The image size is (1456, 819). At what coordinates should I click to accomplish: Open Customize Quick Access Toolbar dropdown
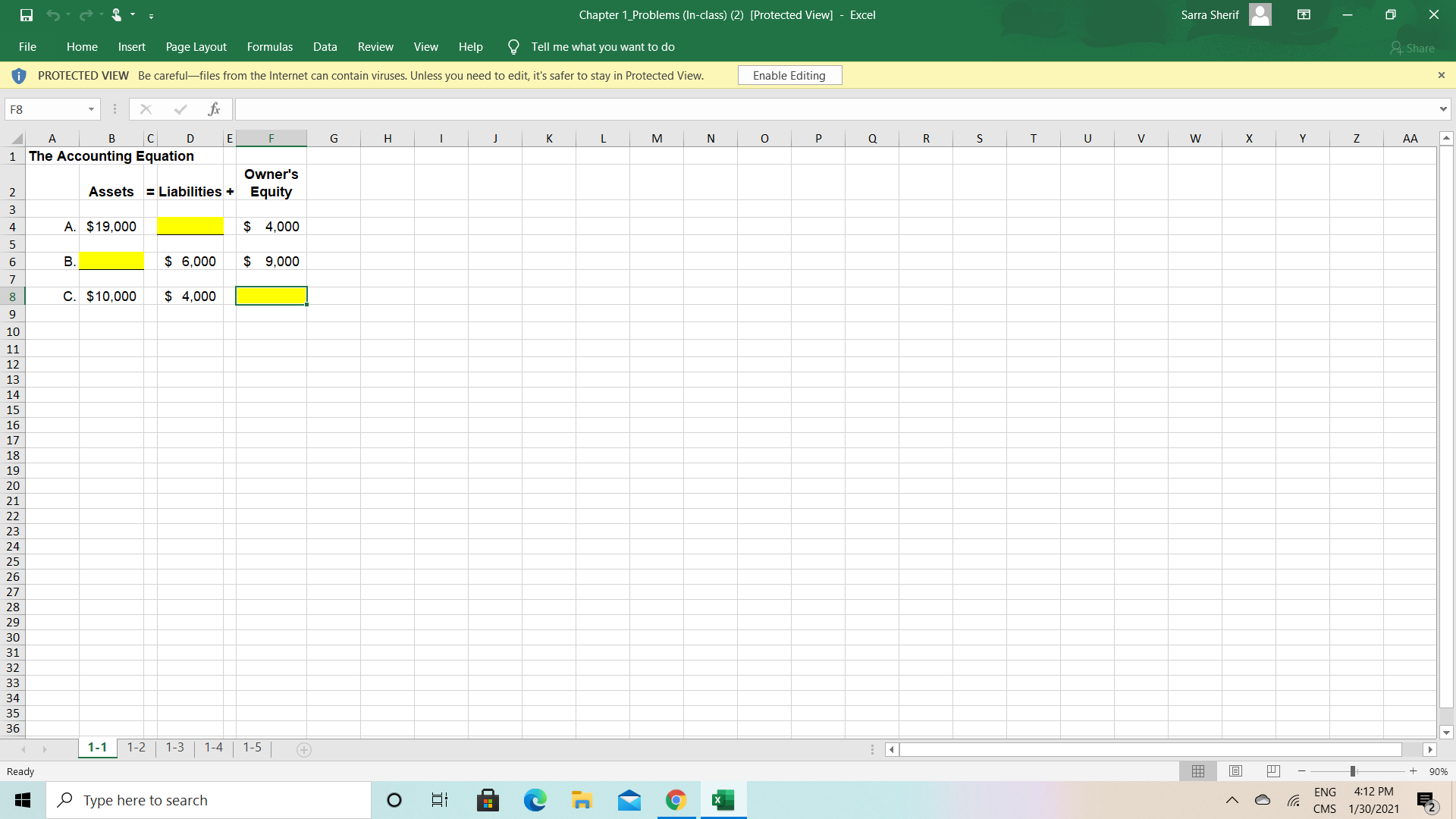[x=152, y=15]
